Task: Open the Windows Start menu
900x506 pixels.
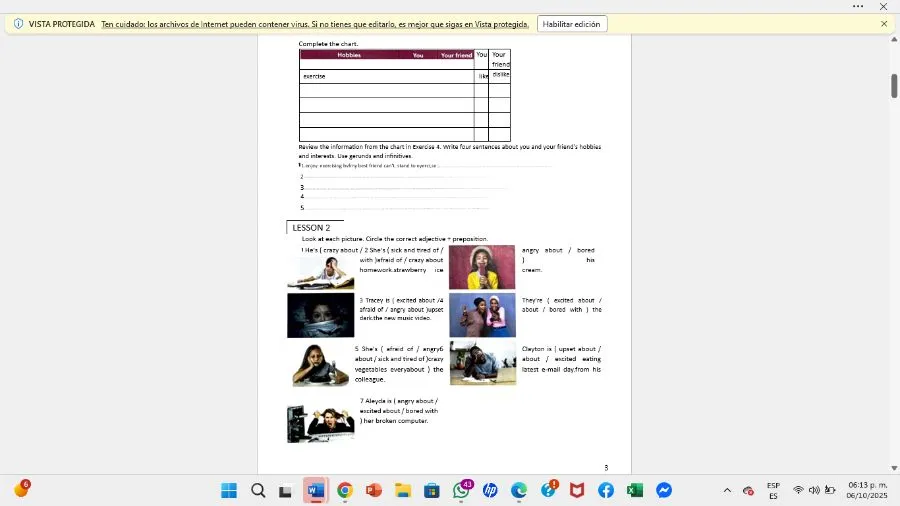Action: point(229,491)
